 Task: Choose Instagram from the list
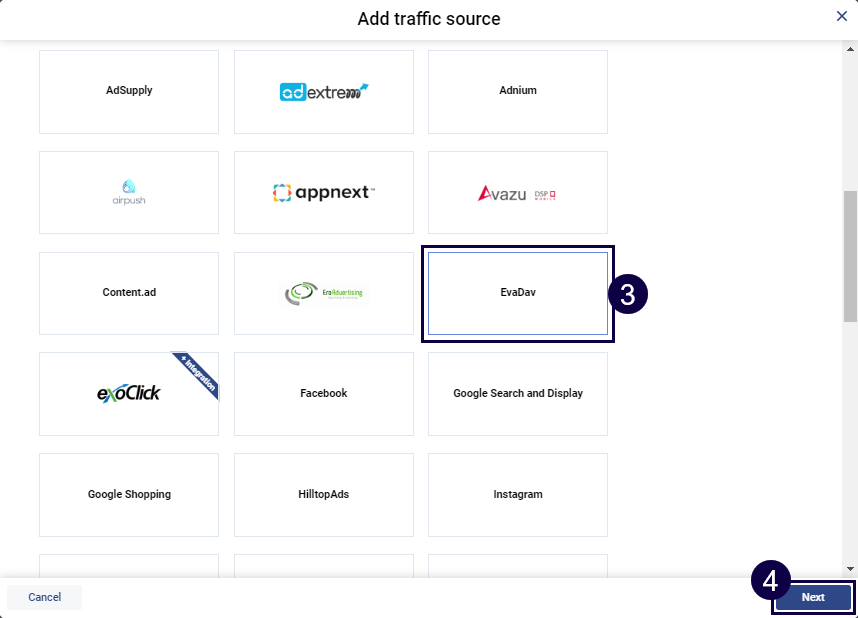pos(517,494)
